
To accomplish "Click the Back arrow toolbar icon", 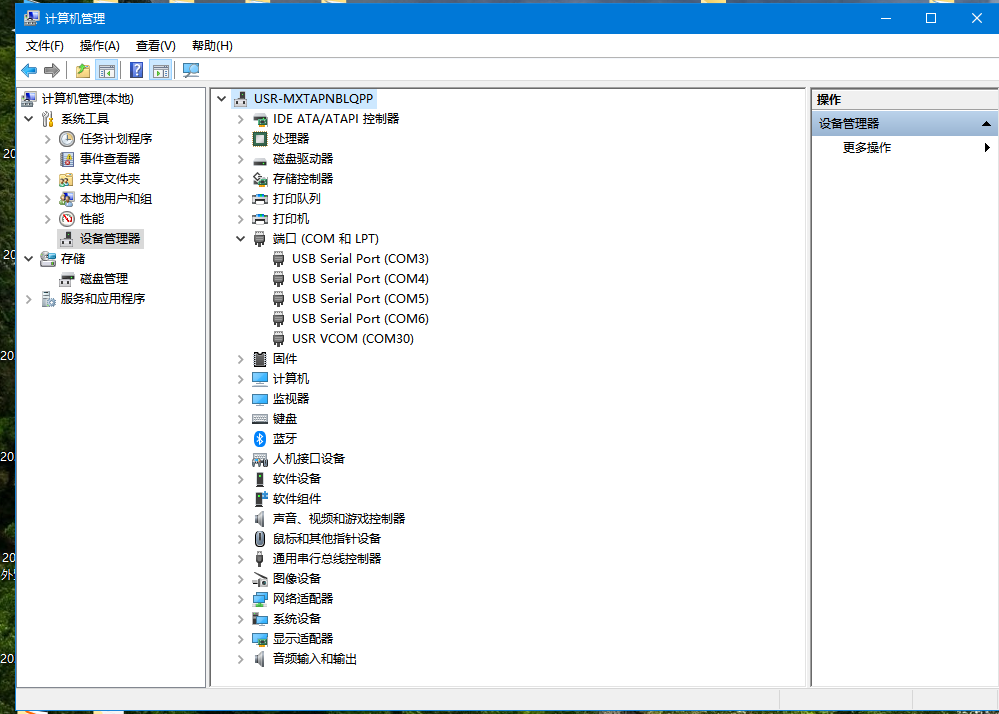I will 29,70.
